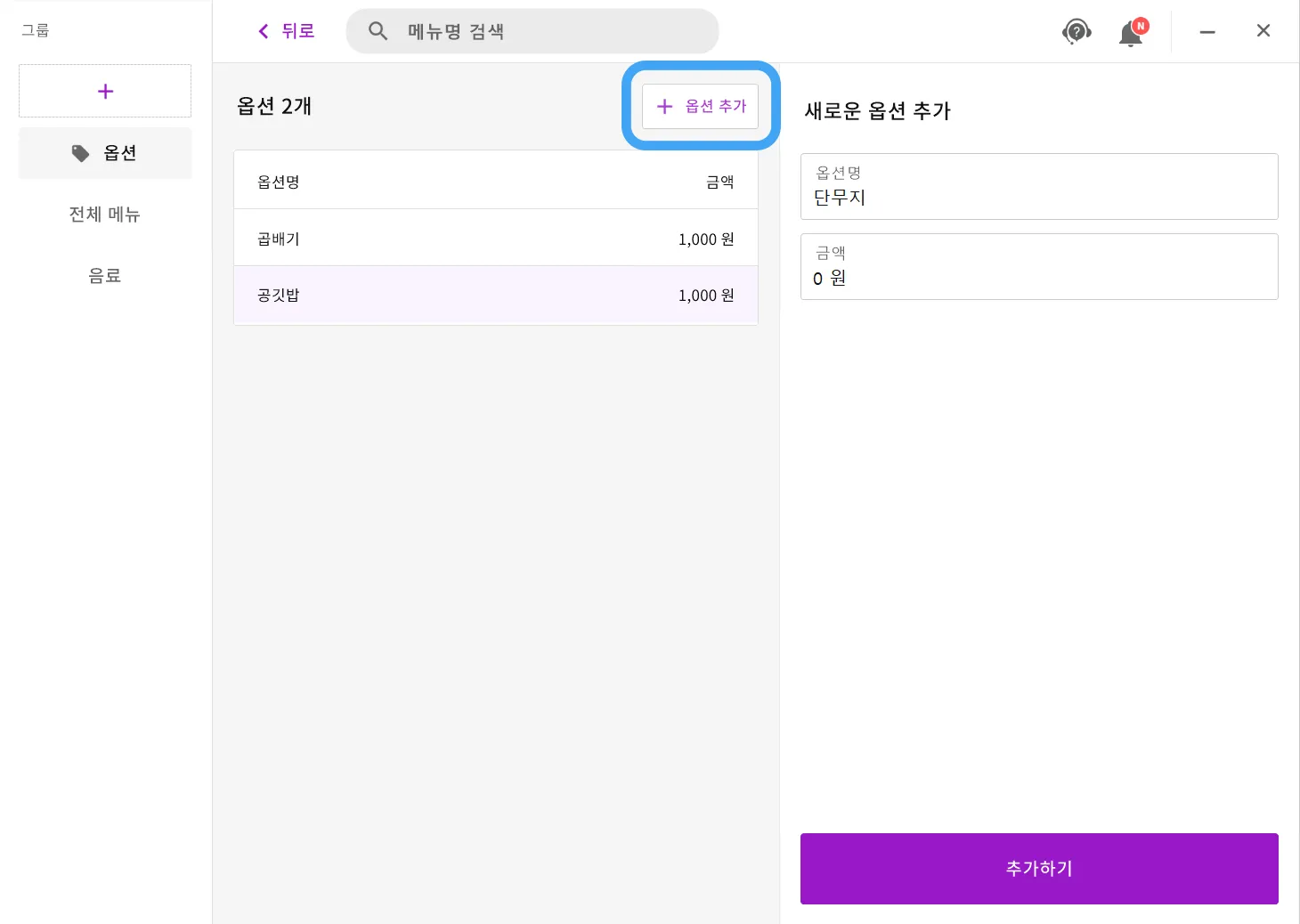This screenshot has height=924, width=1300.
Task: Click the 뒤로 back link
Action: point(297,32)
